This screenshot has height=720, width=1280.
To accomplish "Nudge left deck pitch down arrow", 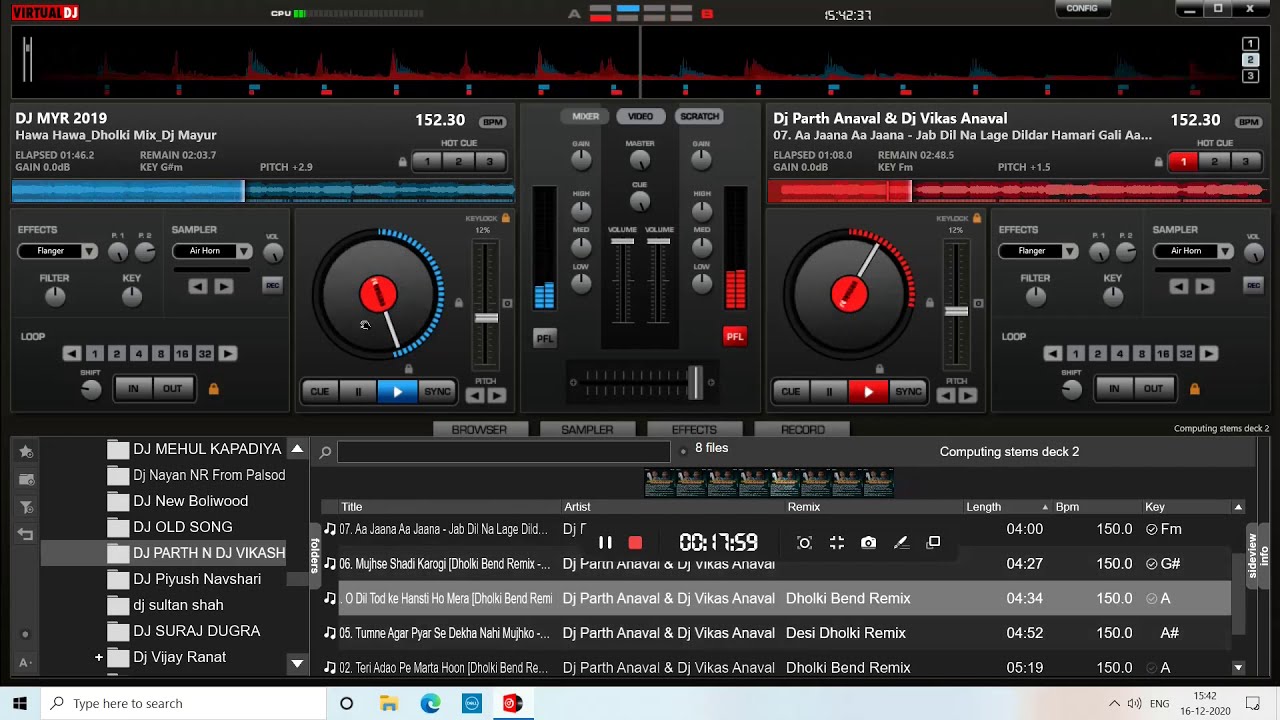I will [x=474, y=395].
